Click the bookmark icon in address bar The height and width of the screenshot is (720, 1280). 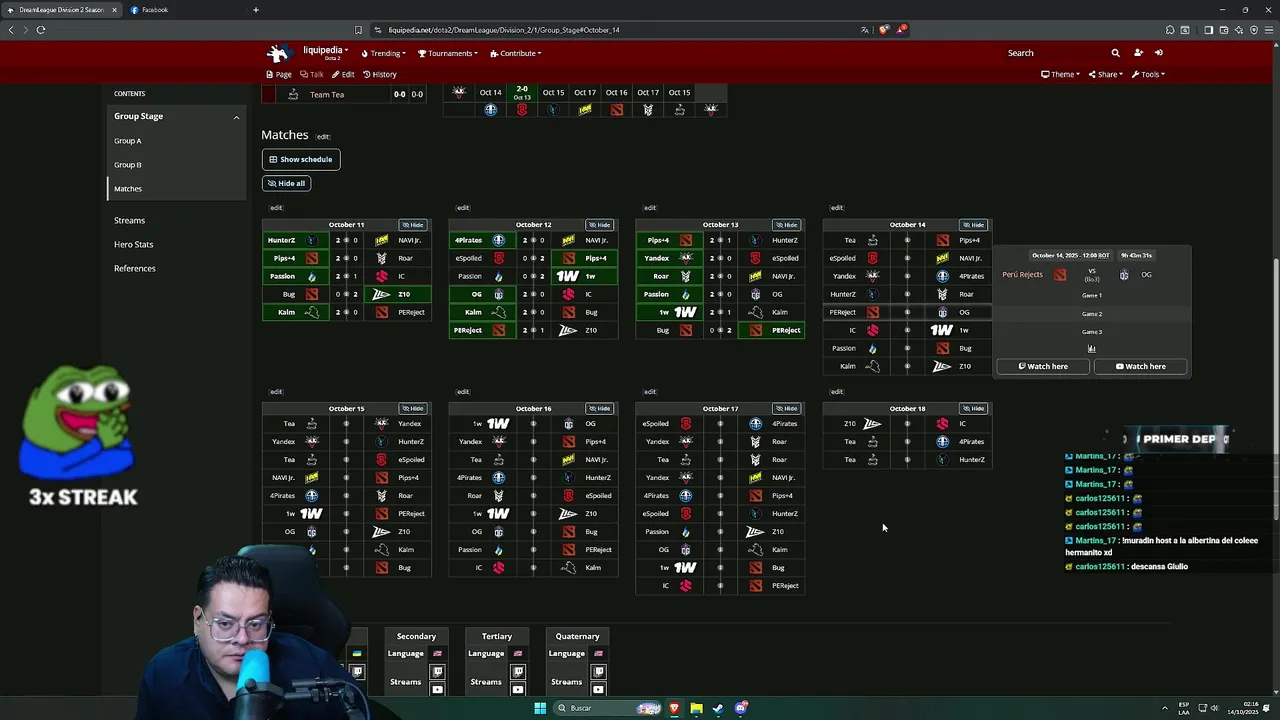(x=358, y=30)
